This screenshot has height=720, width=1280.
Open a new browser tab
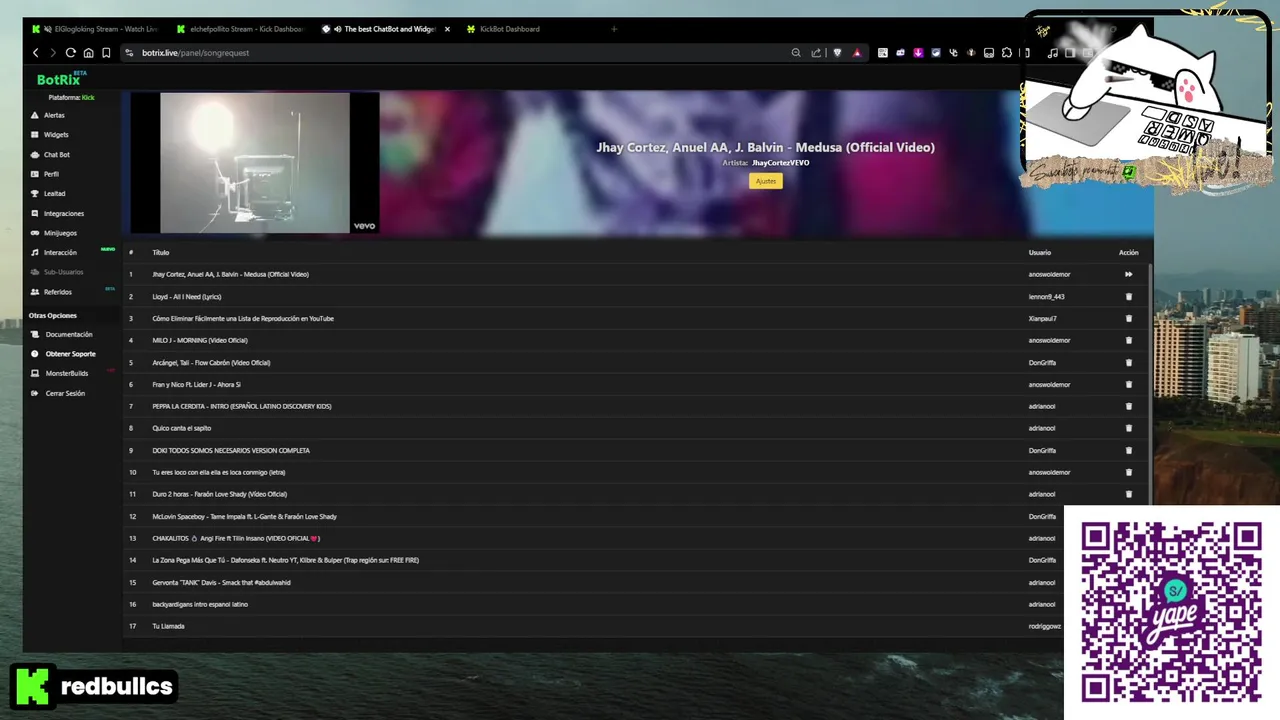tap(614, 29)
